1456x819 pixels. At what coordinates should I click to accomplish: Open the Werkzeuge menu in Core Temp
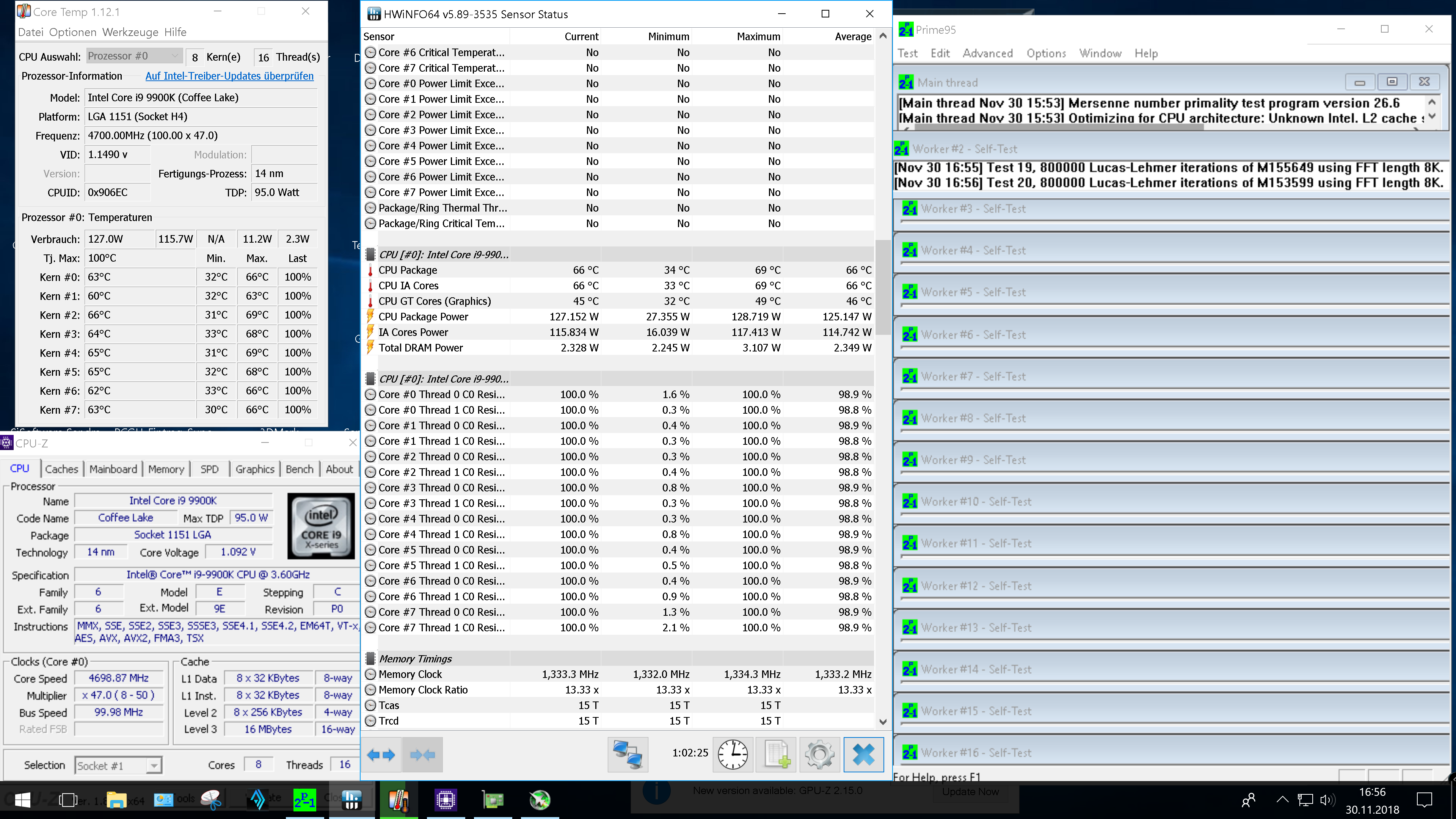click(x=130, y=32)
